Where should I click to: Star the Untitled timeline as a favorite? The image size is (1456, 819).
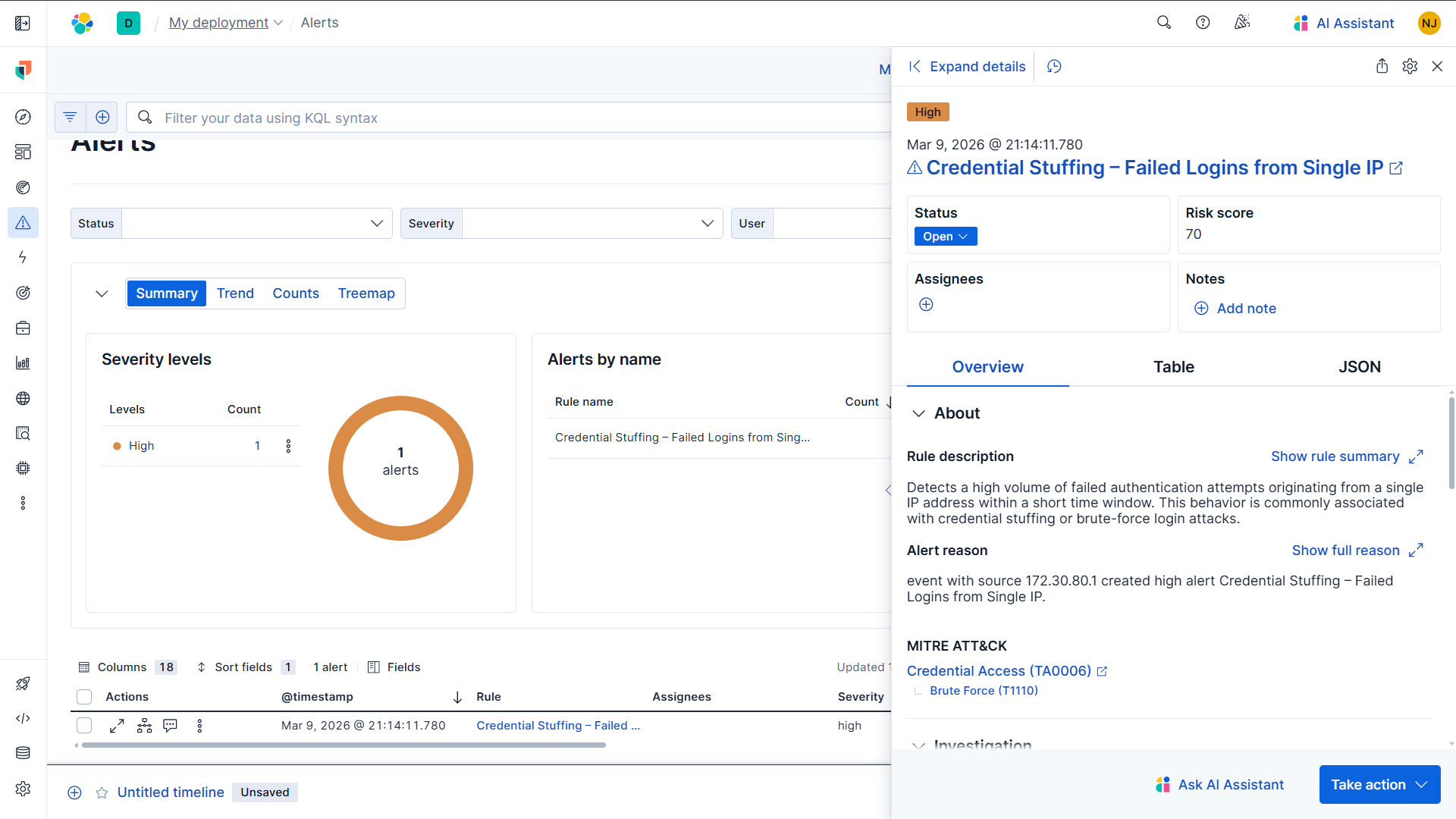tap(102, 792)
